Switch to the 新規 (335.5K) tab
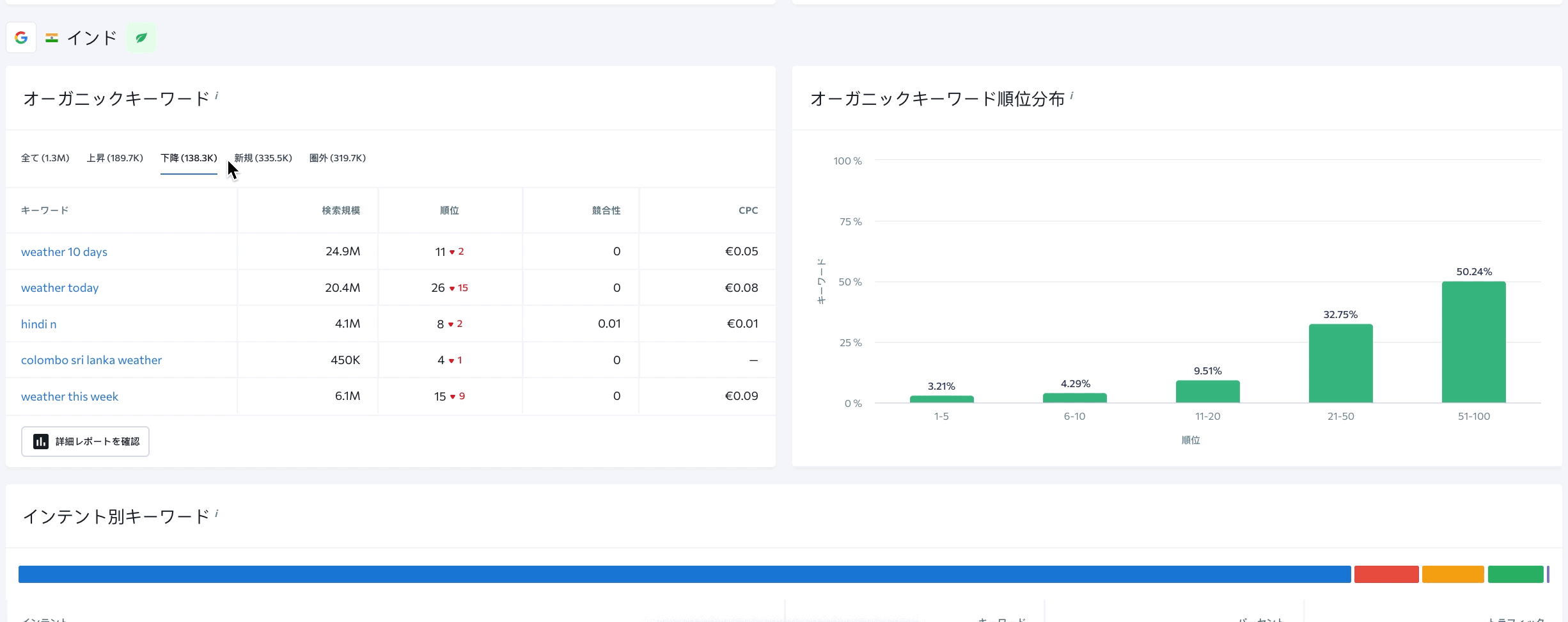 [263, 158]
